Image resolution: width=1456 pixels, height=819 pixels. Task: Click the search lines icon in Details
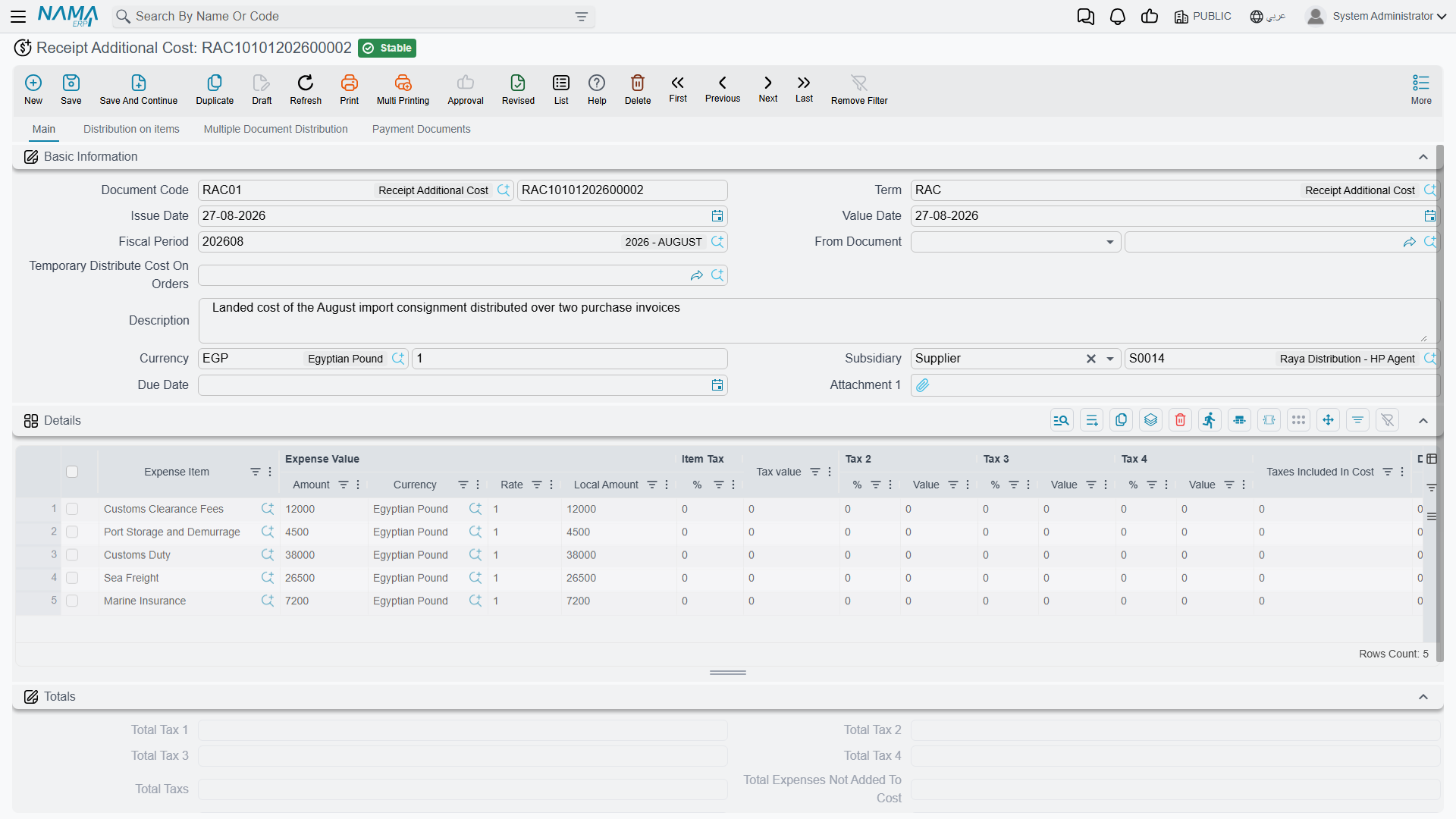(x=1062, y=420)
